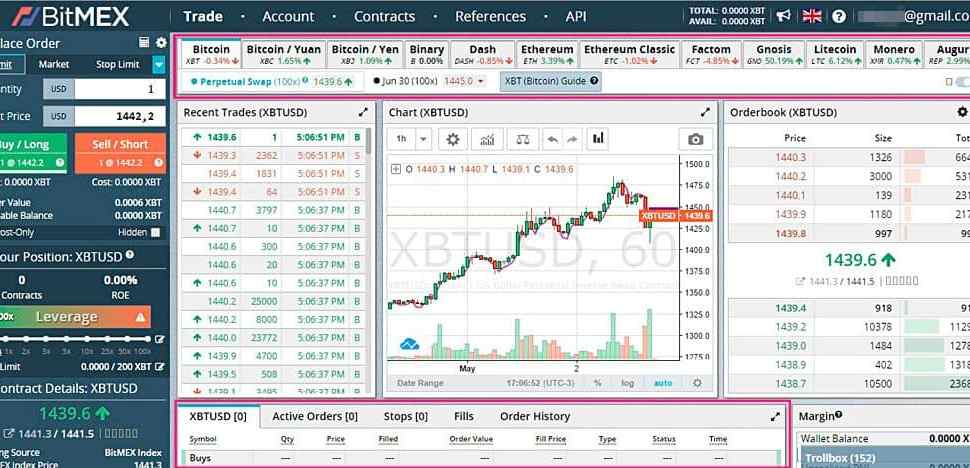Open the Contracts menu

click(384, 17)
